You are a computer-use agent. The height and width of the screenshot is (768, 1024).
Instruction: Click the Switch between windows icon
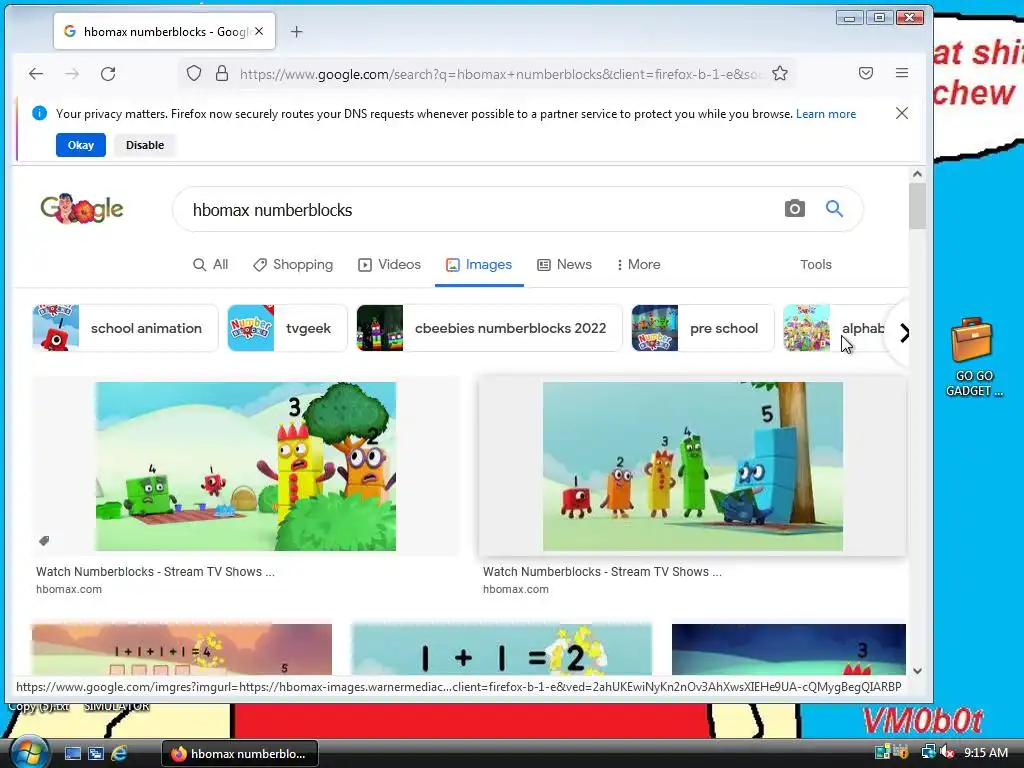point(96,753)
